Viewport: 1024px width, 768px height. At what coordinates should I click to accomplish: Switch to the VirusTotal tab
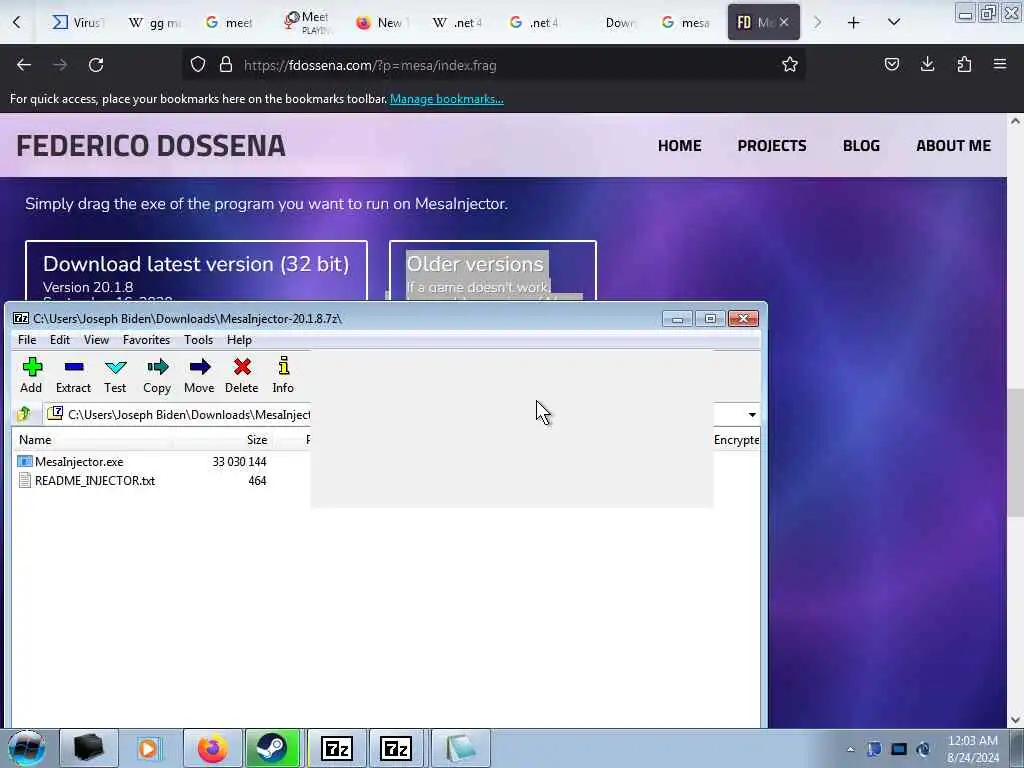coord(77,23)
